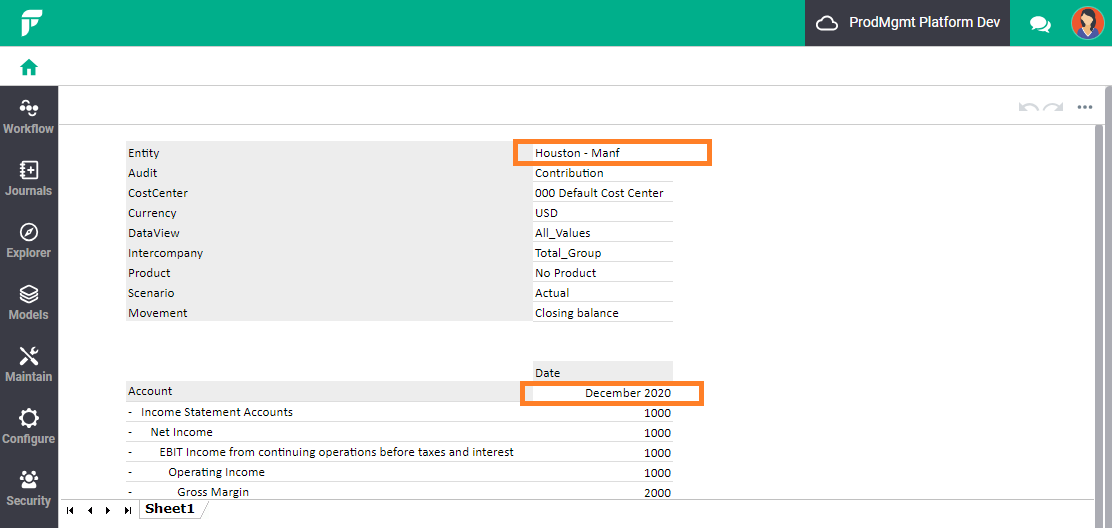Click the ProdMgmt Platform Dev environment button
This screenshot has width=1112, height=528.
907,23
